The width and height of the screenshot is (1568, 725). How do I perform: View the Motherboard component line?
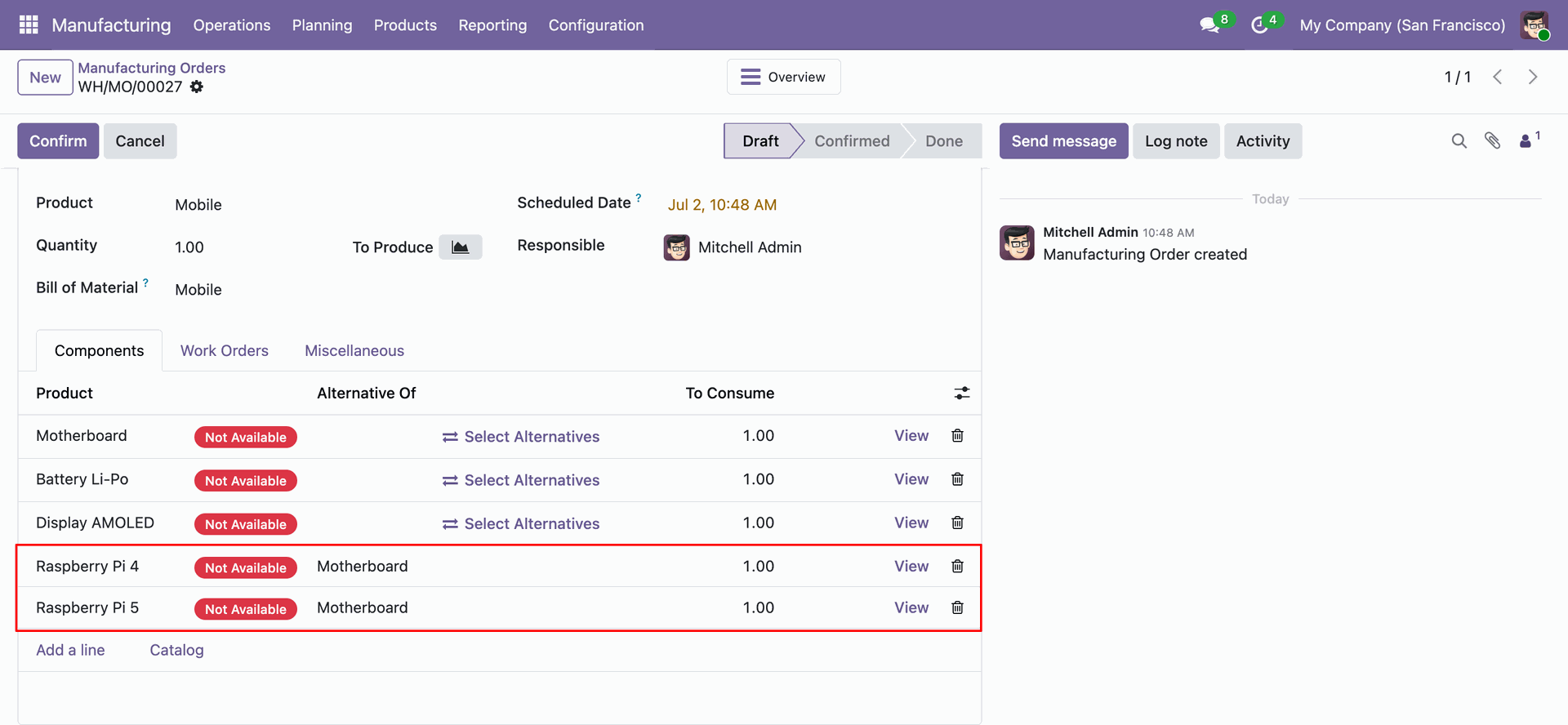click(x=911, y=436)
